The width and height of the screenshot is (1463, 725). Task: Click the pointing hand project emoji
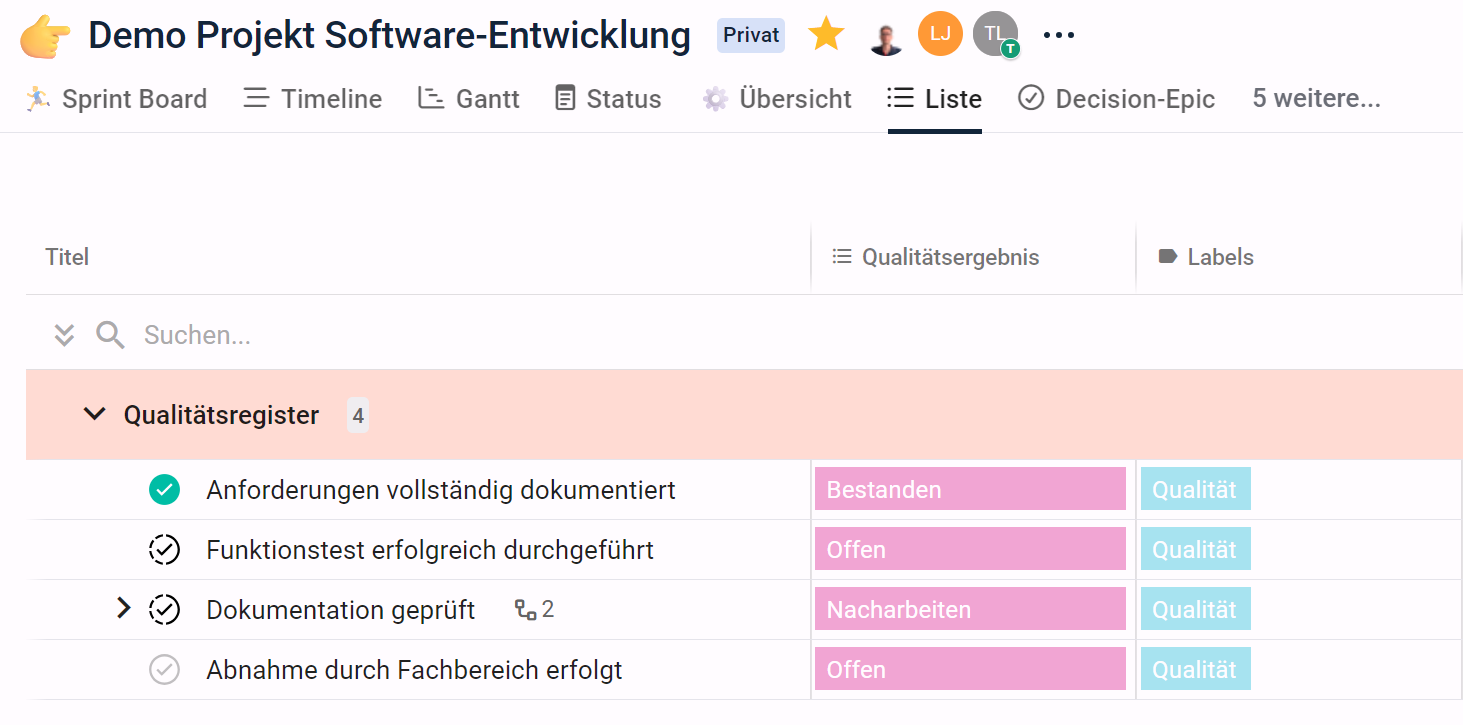[45, 36]
